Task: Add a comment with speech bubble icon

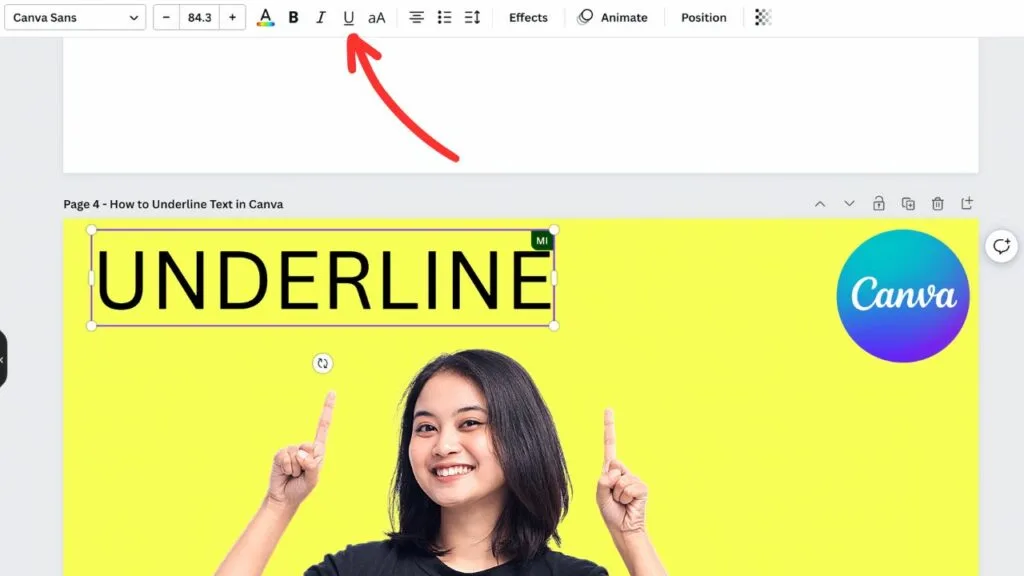Action: click(x=1001, y=246)
